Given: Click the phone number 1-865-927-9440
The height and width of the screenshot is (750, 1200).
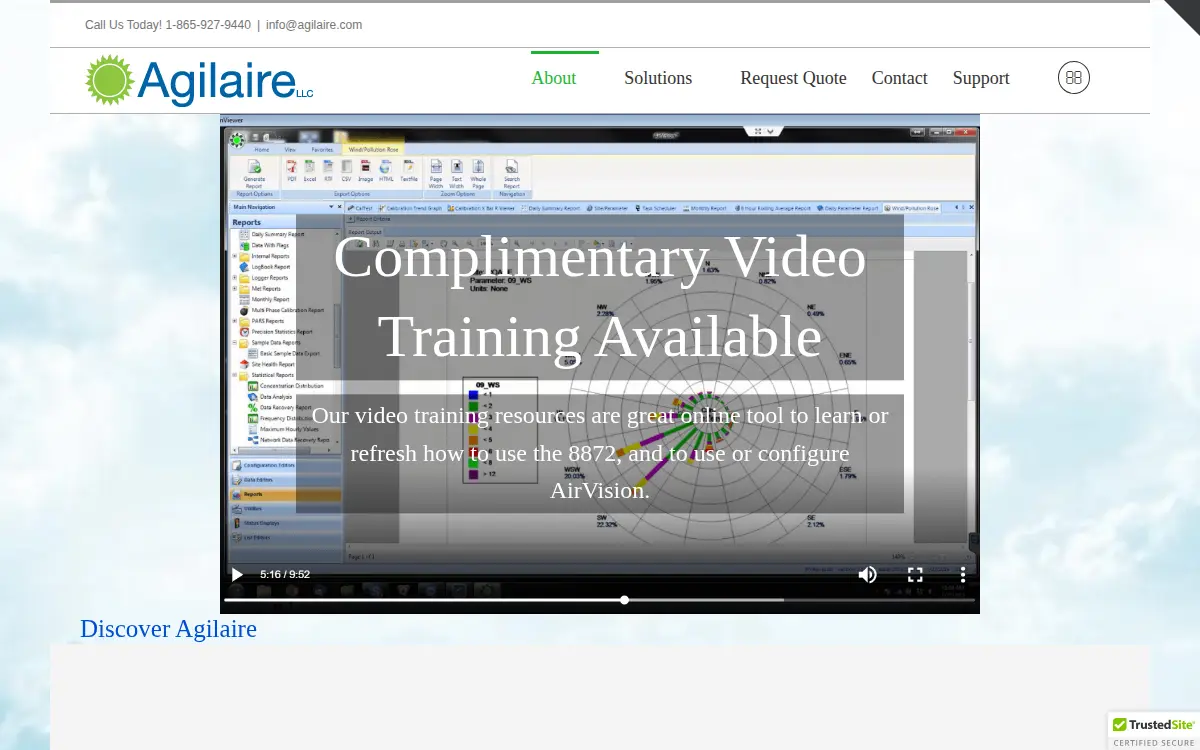Looking at the screenshot, I should (x=208, y=25).
